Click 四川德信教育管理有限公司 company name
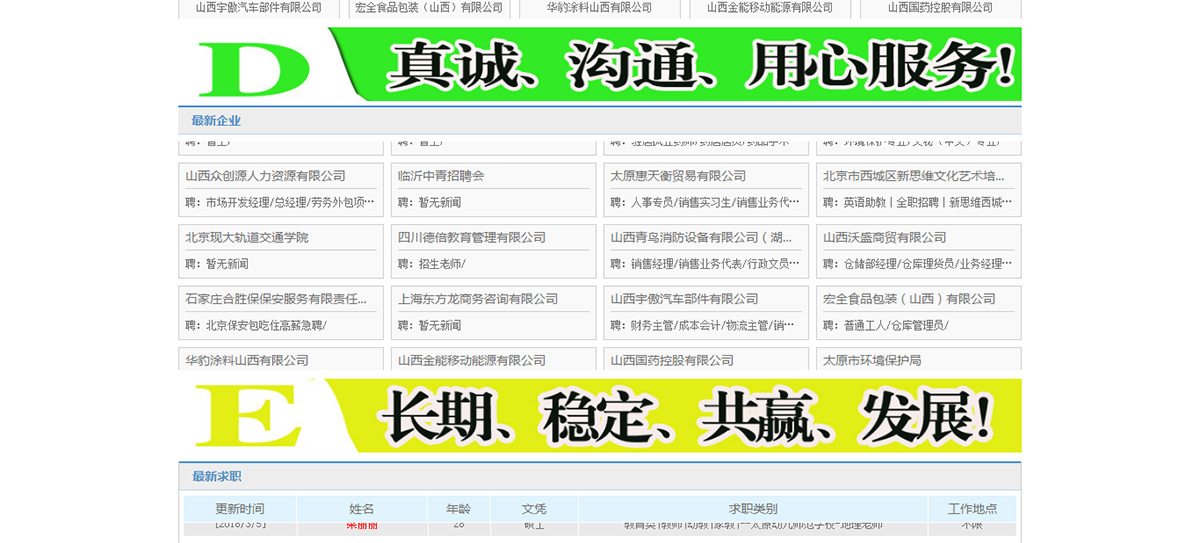1200x543 pixels. point(472,238)
